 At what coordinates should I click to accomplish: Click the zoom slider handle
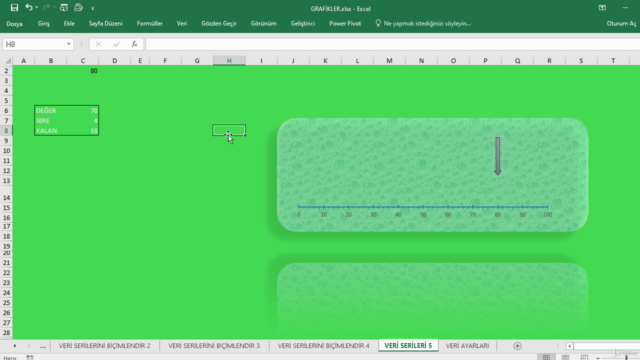(626, 358)
